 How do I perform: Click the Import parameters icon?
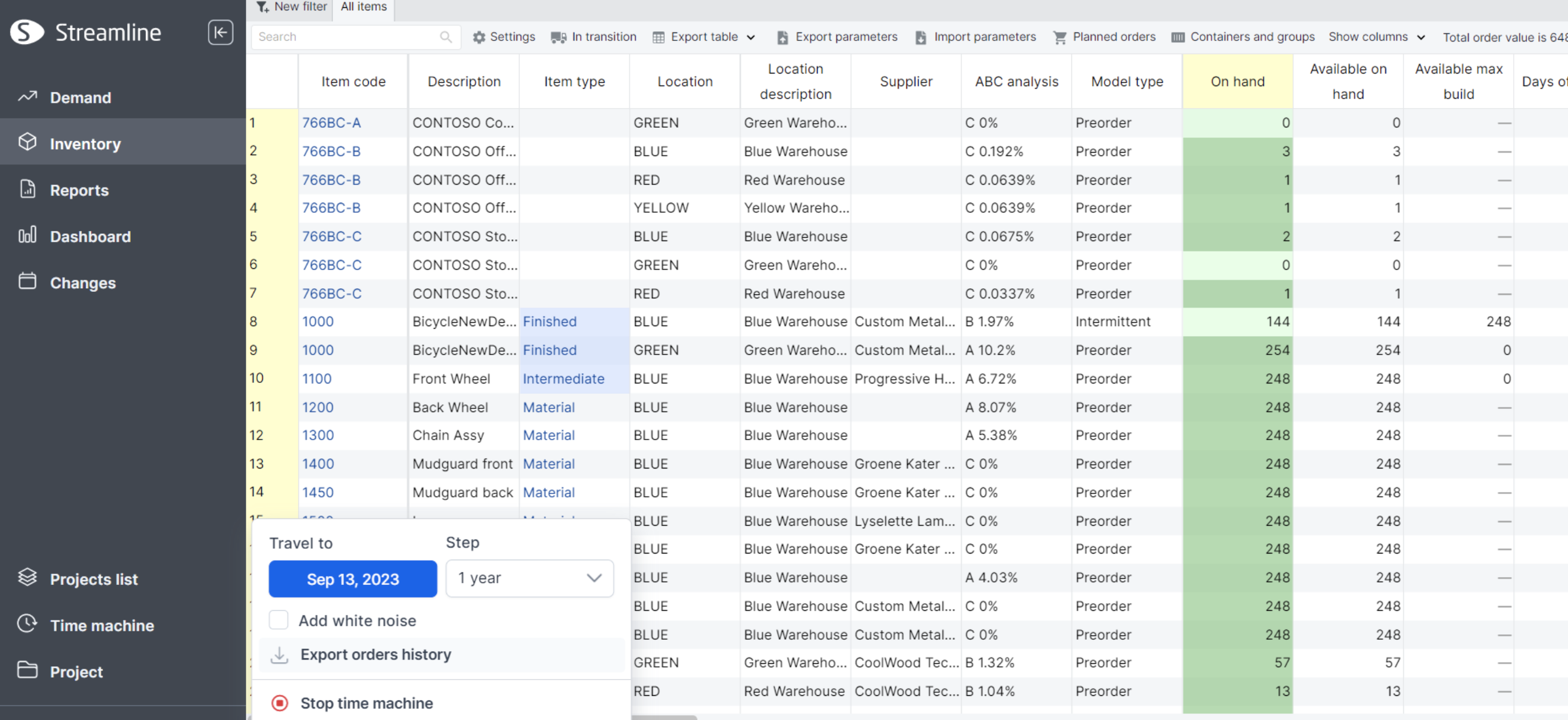(920, 37)
